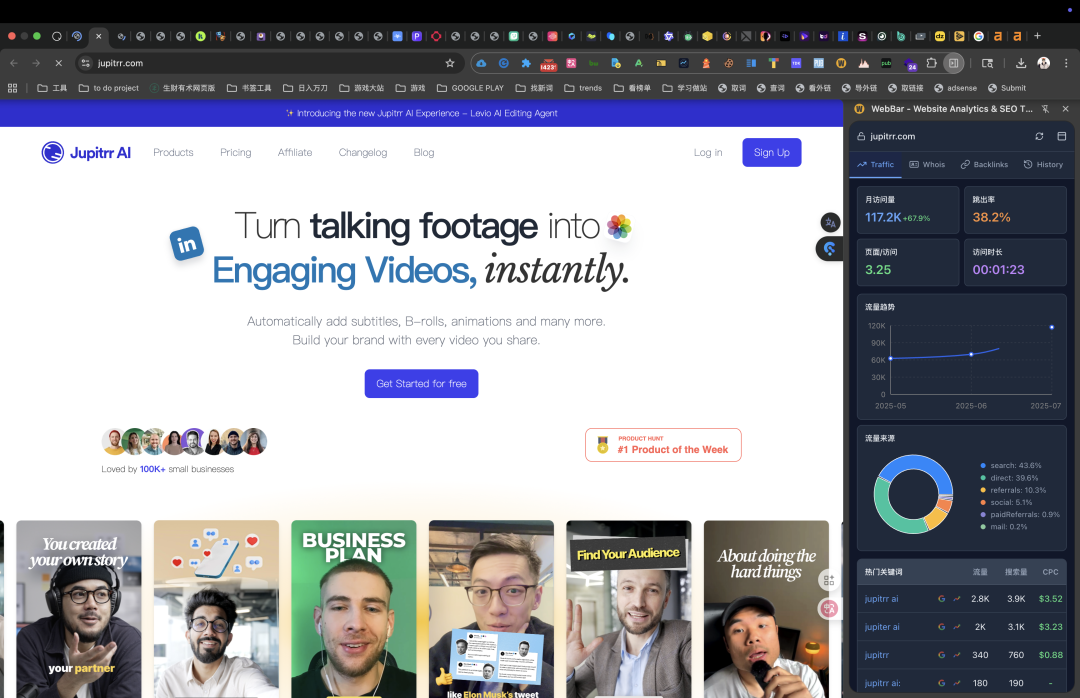Click the 2025-07 data point on traffic chart
The height and width of the screenshot is (698, 1080).
point(1052,327)
